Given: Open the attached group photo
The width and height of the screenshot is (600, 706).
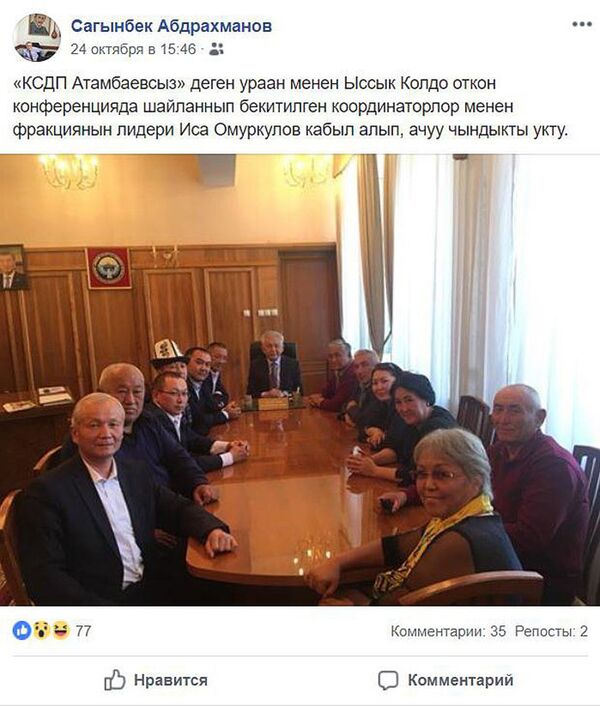Looking at the screenshot, I should pyautogui.click(x=300, y=380).
